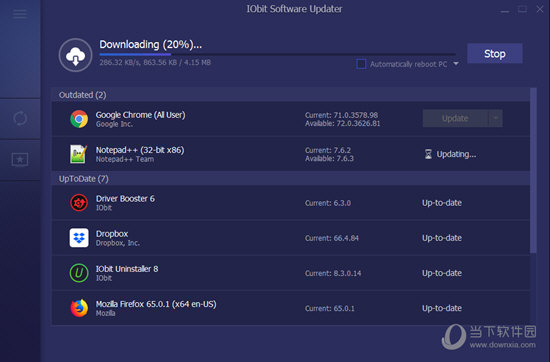The image size is (550, 362).
Task: Click Mozilla Firefox Up-to-date status
Action: [x=442, y=308]
